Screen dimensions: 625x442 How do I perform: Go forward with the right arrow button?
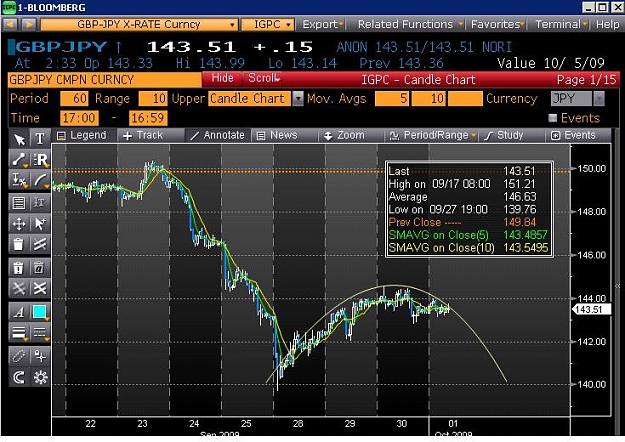29,24
